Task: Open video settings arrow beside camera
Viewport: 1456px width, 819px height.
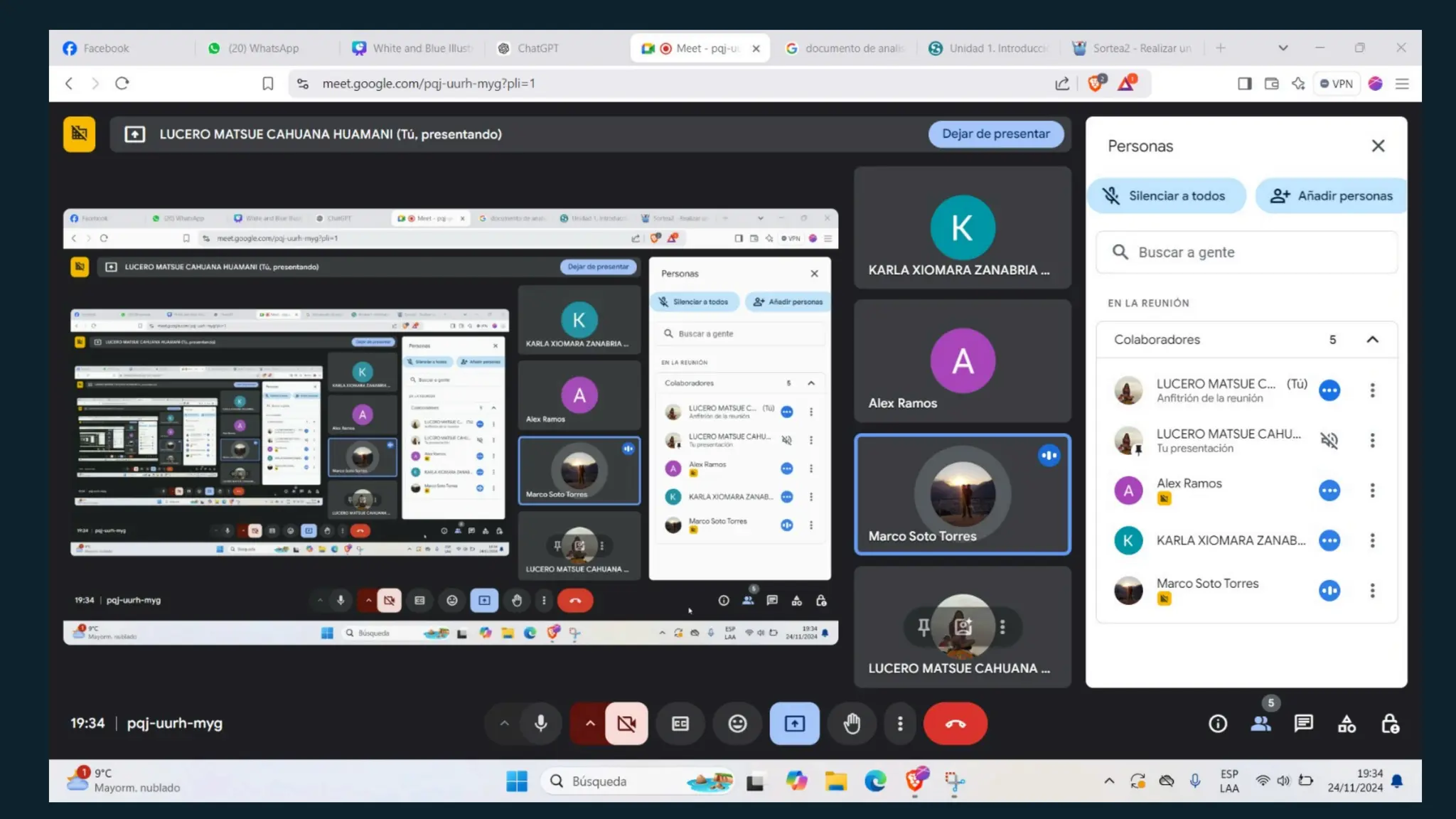Action: (x=589, y=724)
